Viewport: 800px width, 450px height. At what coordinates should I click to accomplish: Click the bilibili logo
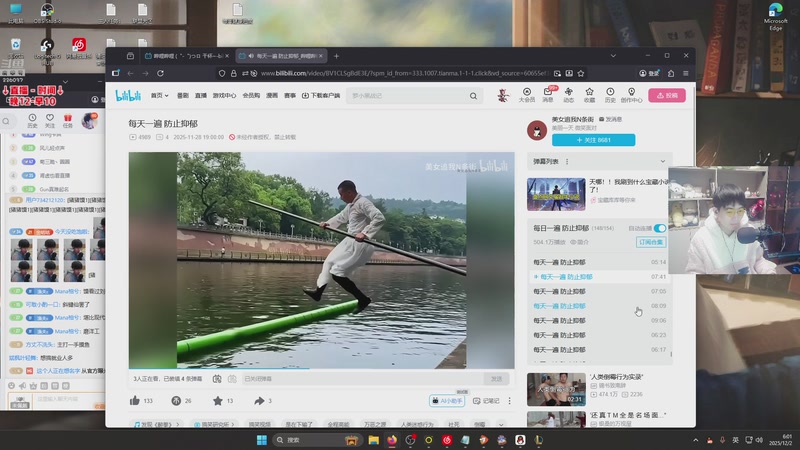coord(128,95)
